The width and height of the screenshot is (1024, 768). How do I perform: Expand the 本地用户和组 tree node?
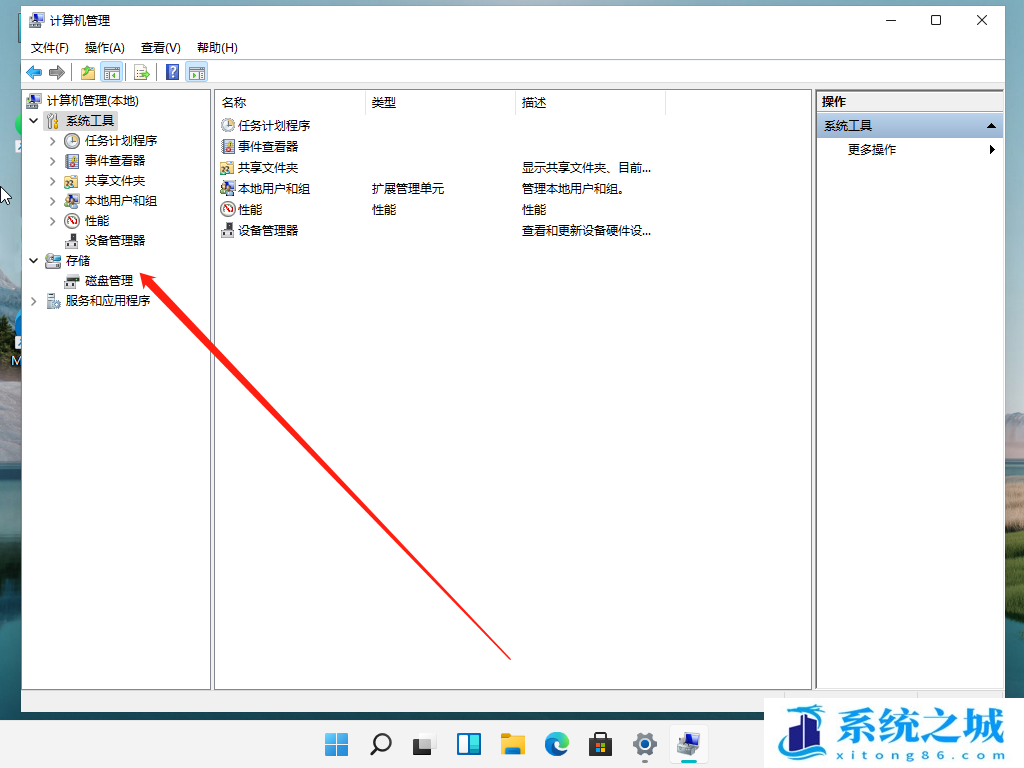[52, 201]
